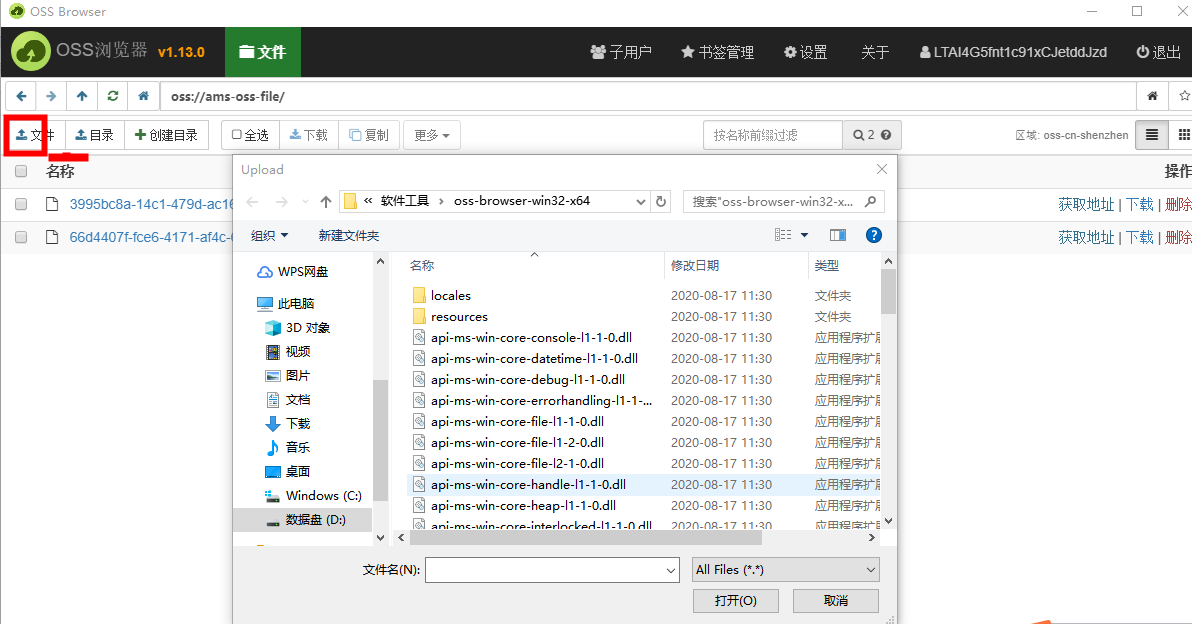The width and height of the screenshot is (1192, 624).
Task: Click 删除 for file 66d4407f
Action: tap(1178, 237)
